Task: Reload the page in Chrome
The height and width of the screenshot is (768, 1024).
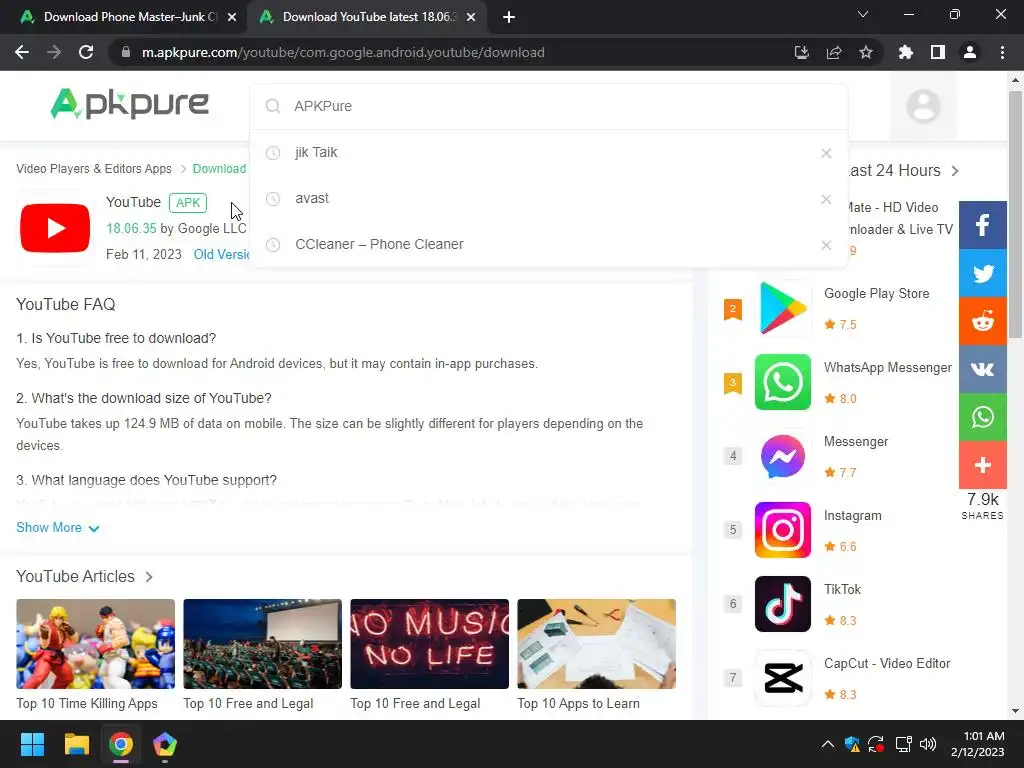Action: click(x=86, y=52)
